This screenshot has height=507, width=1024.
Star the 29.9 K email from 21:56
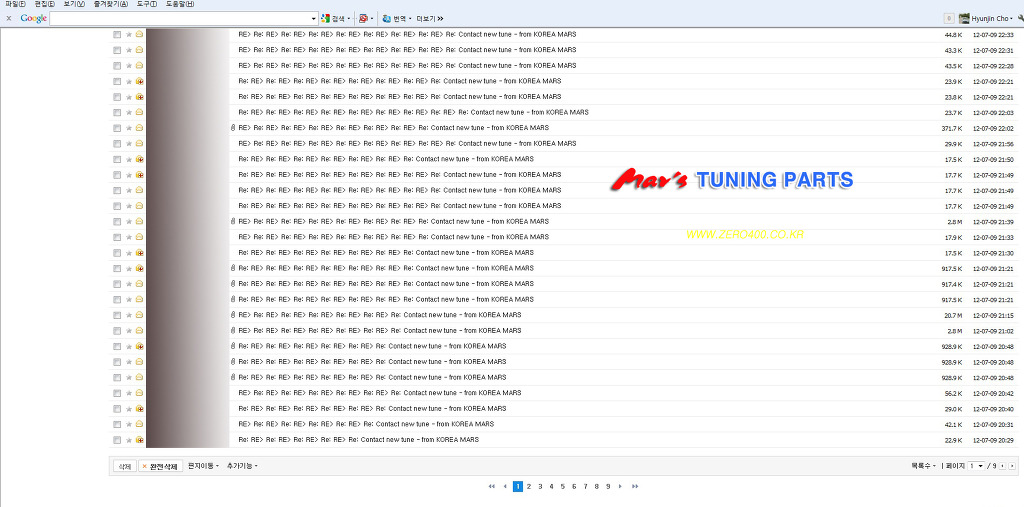[x=129, y=144]
